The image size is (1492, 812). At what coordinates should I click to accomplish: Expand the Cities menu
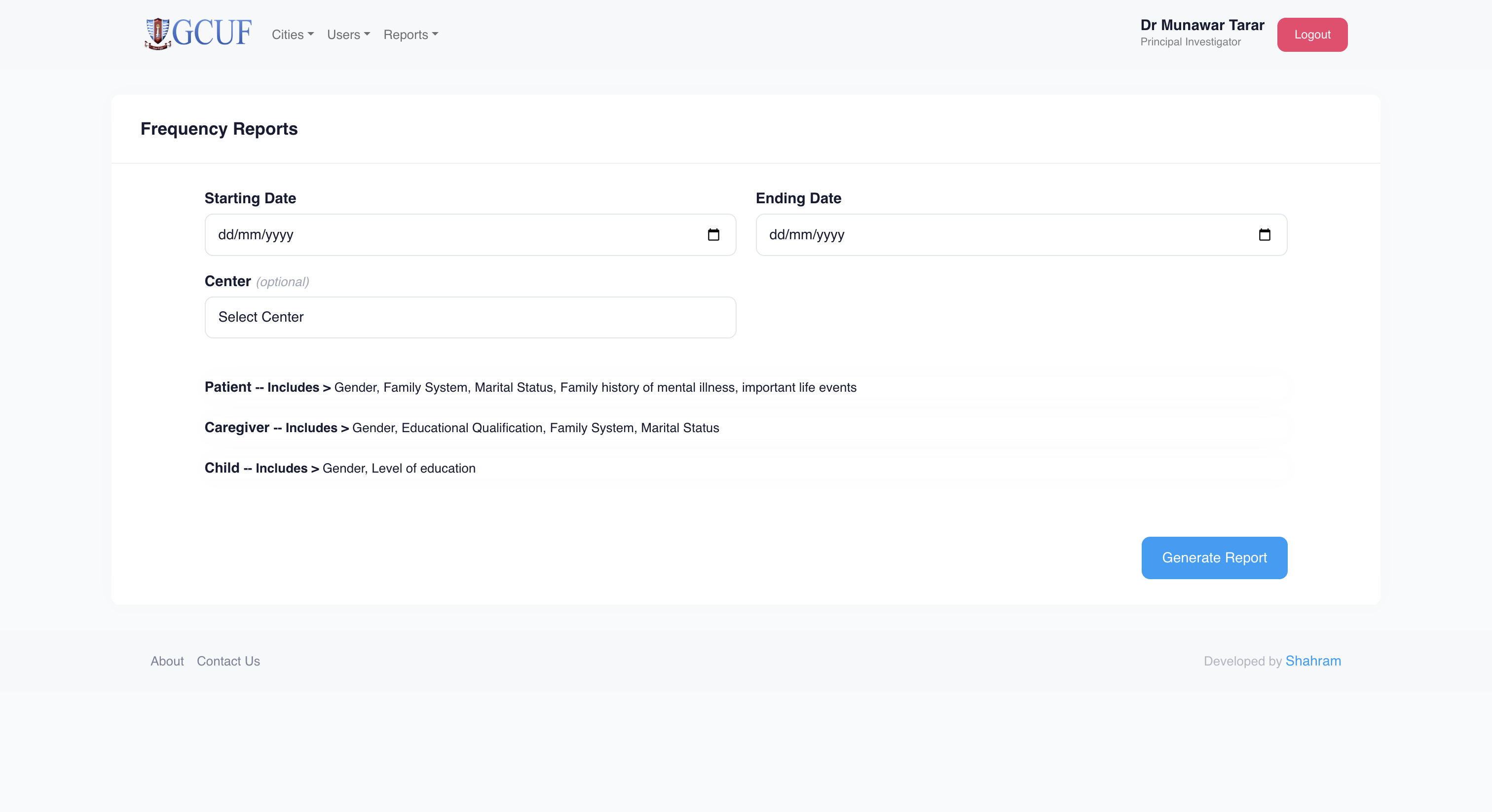tap(293, 35)
